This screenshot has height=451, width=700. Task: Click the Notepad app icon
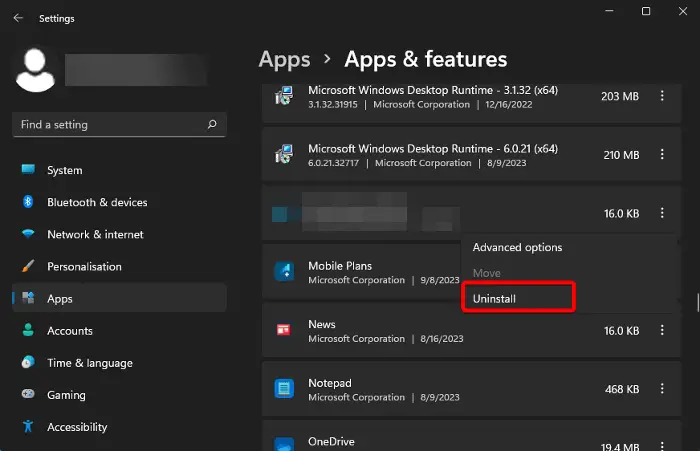(x=284, y=388)
